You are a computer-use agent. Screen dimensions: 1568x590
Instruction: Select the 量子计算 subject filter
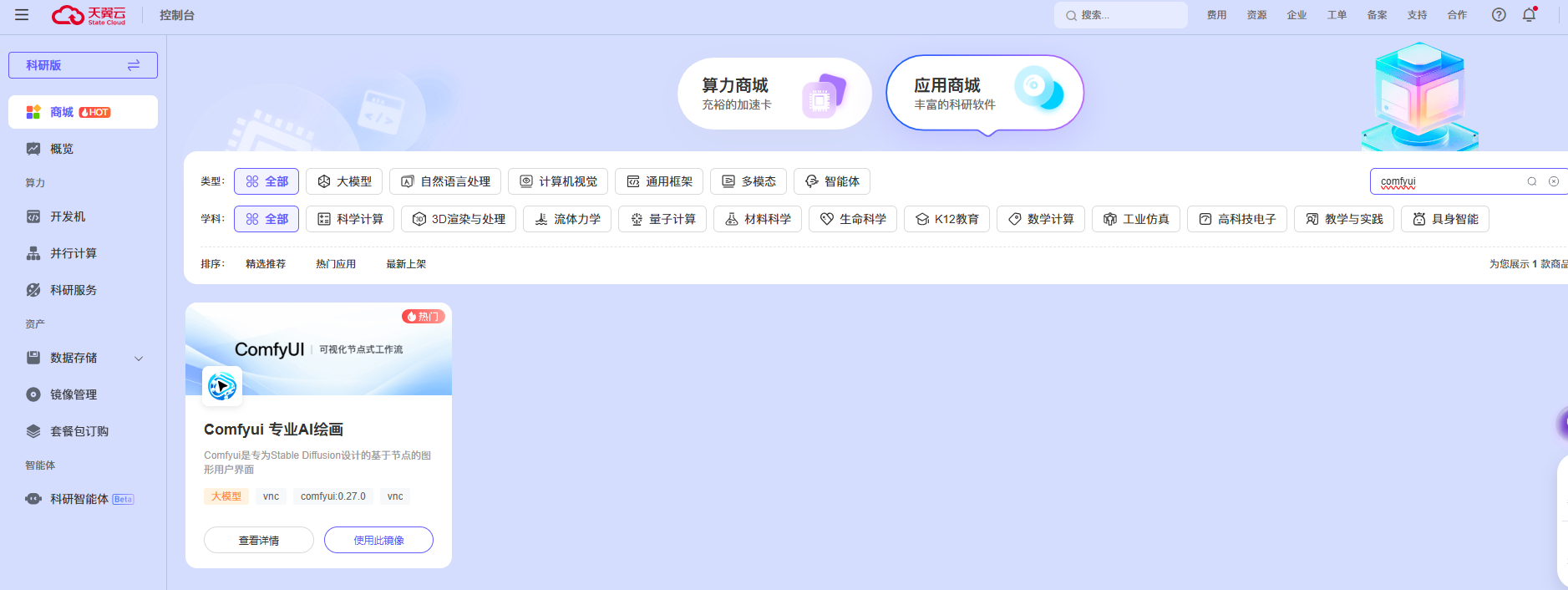pos(662,219)
